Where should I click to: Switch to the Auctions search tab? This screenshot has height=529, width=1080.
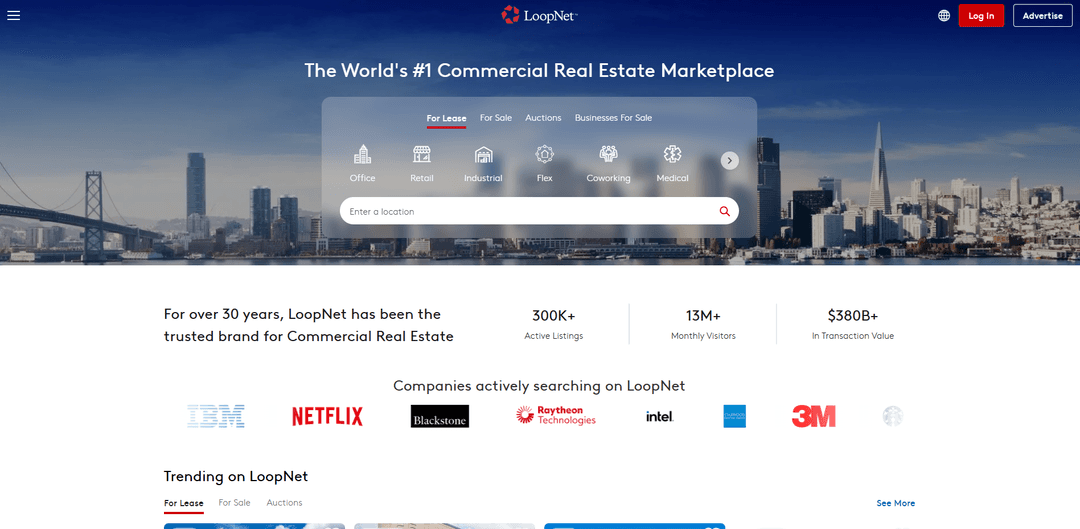click(543, 118)
